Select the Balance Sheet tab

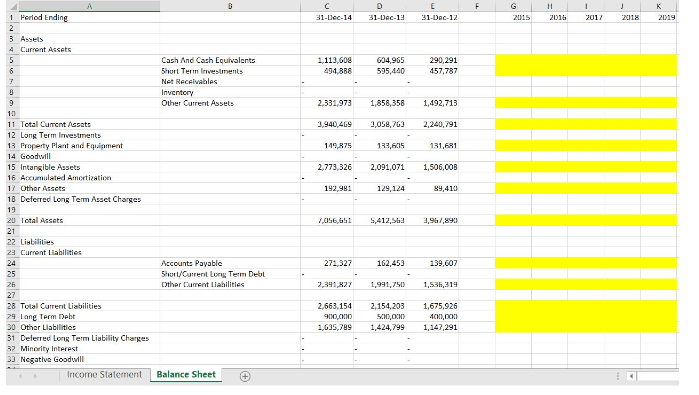(186, 374)
